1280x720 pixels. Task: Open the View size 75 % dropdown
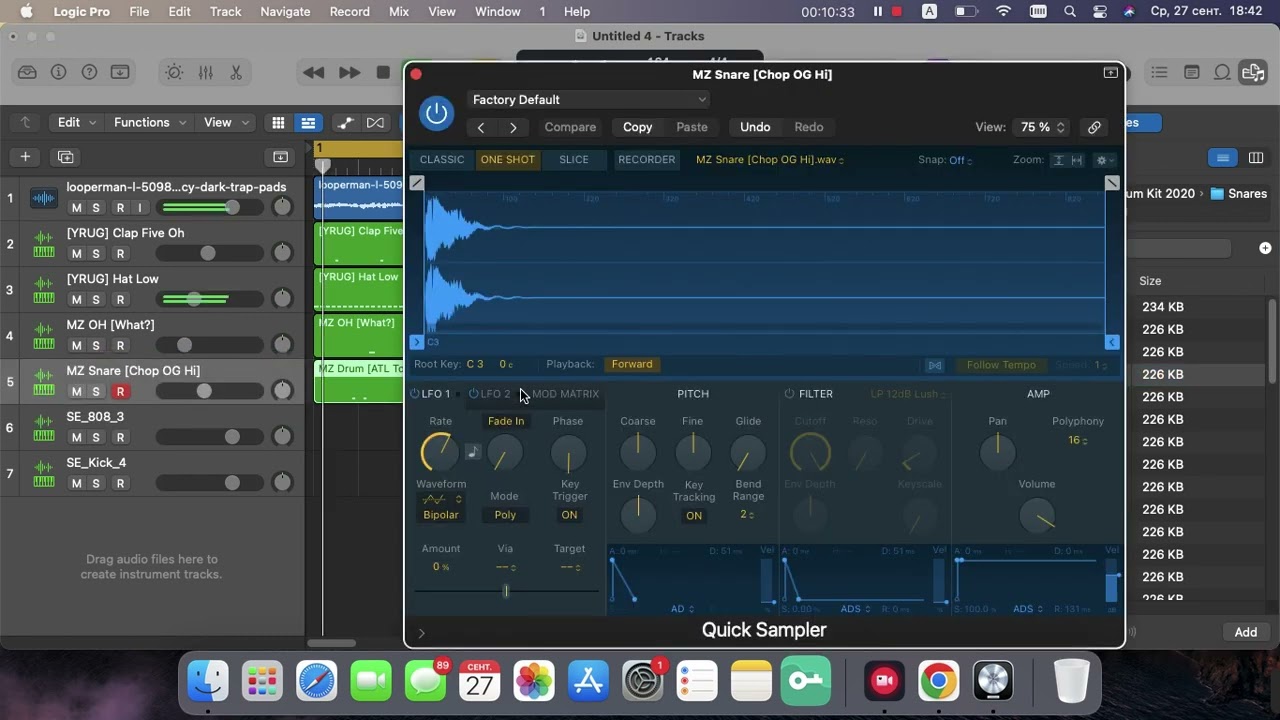click(1042, 127)
